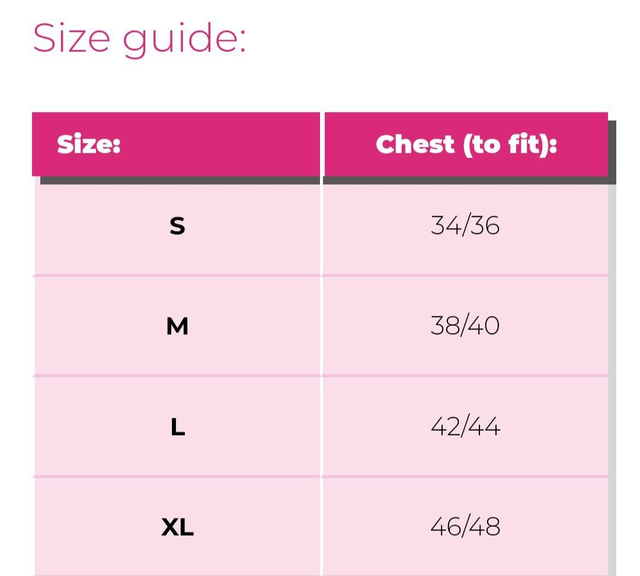Click the divider line between M and L rows
The width and height of the screenshot is (640, 576).
click(x=320, y=376)
